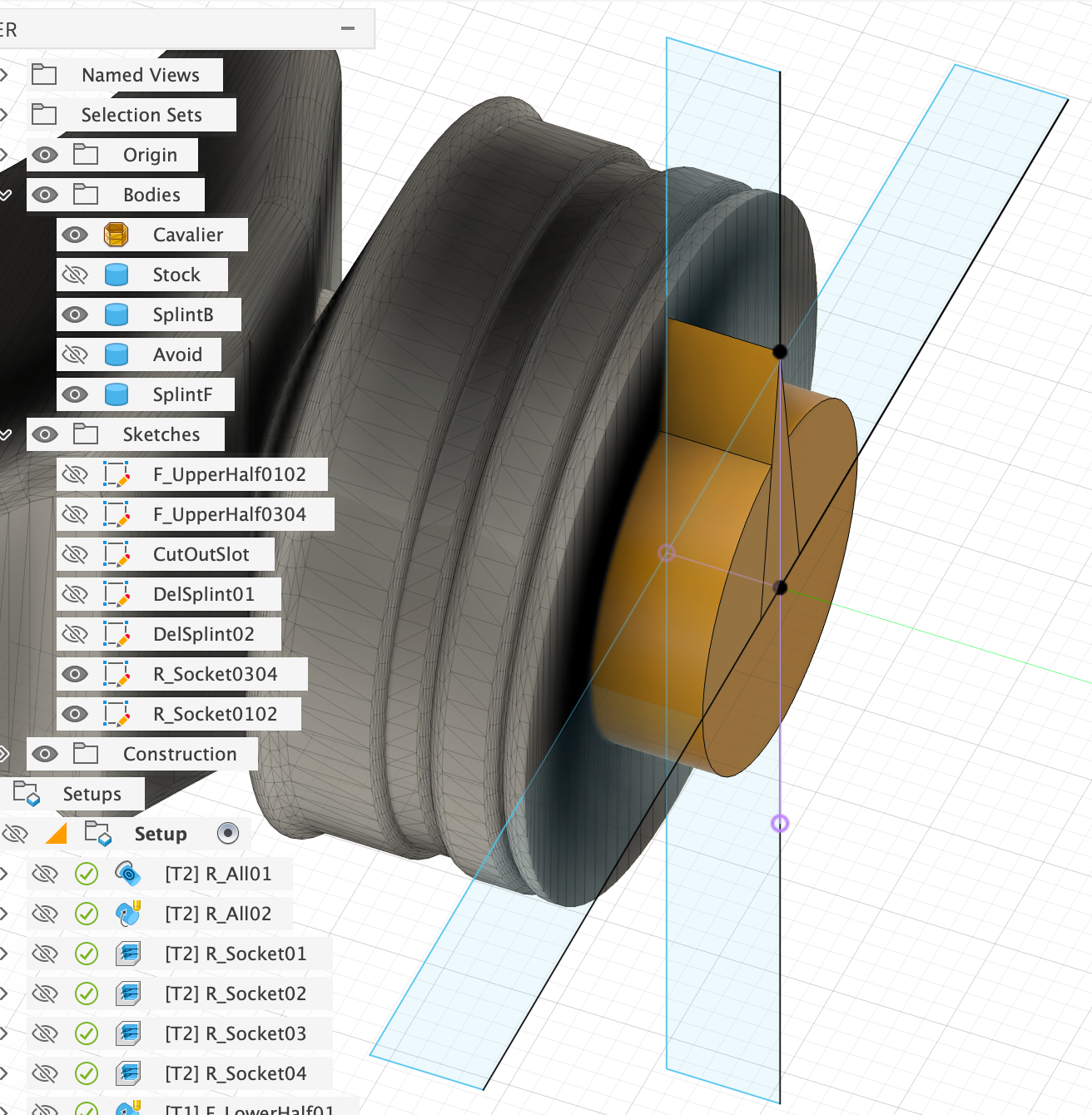
Task: Select the [T2] R_Socket02 operation label
Action: coord(236,994)
